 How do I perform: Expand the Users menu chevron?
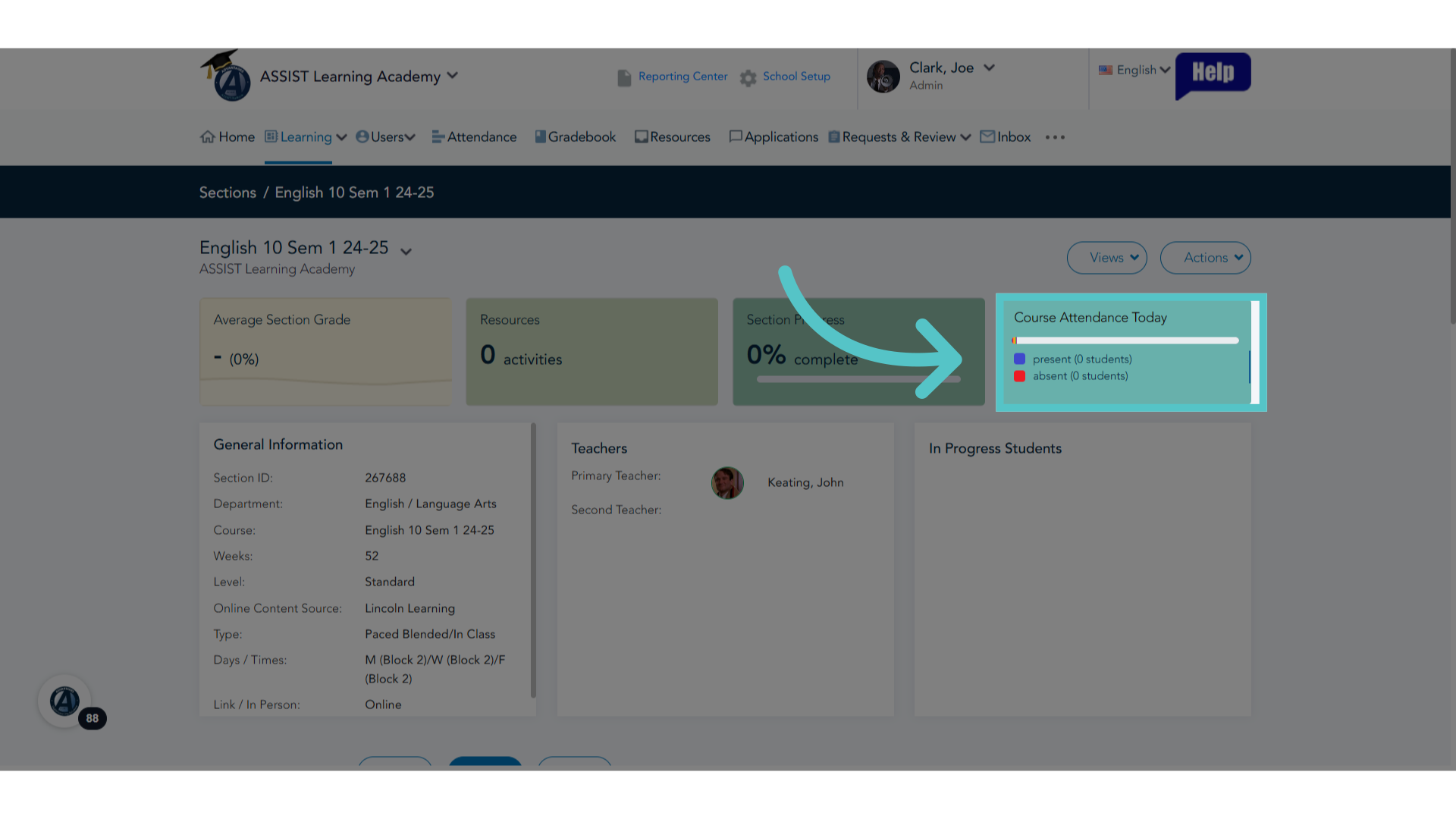tap(410, 137)
